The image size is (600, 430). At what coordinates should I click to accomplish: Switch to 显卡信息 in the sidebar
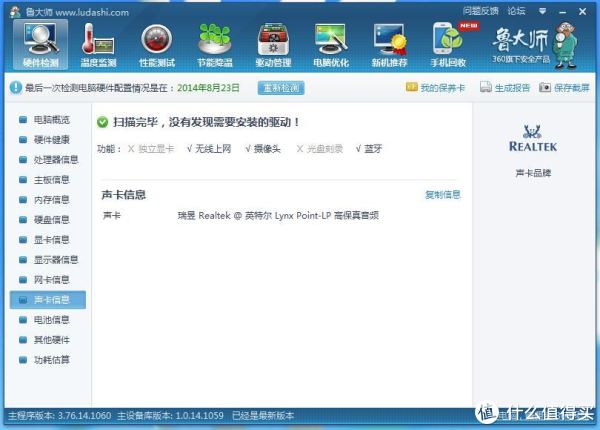[x=51, y=239]
